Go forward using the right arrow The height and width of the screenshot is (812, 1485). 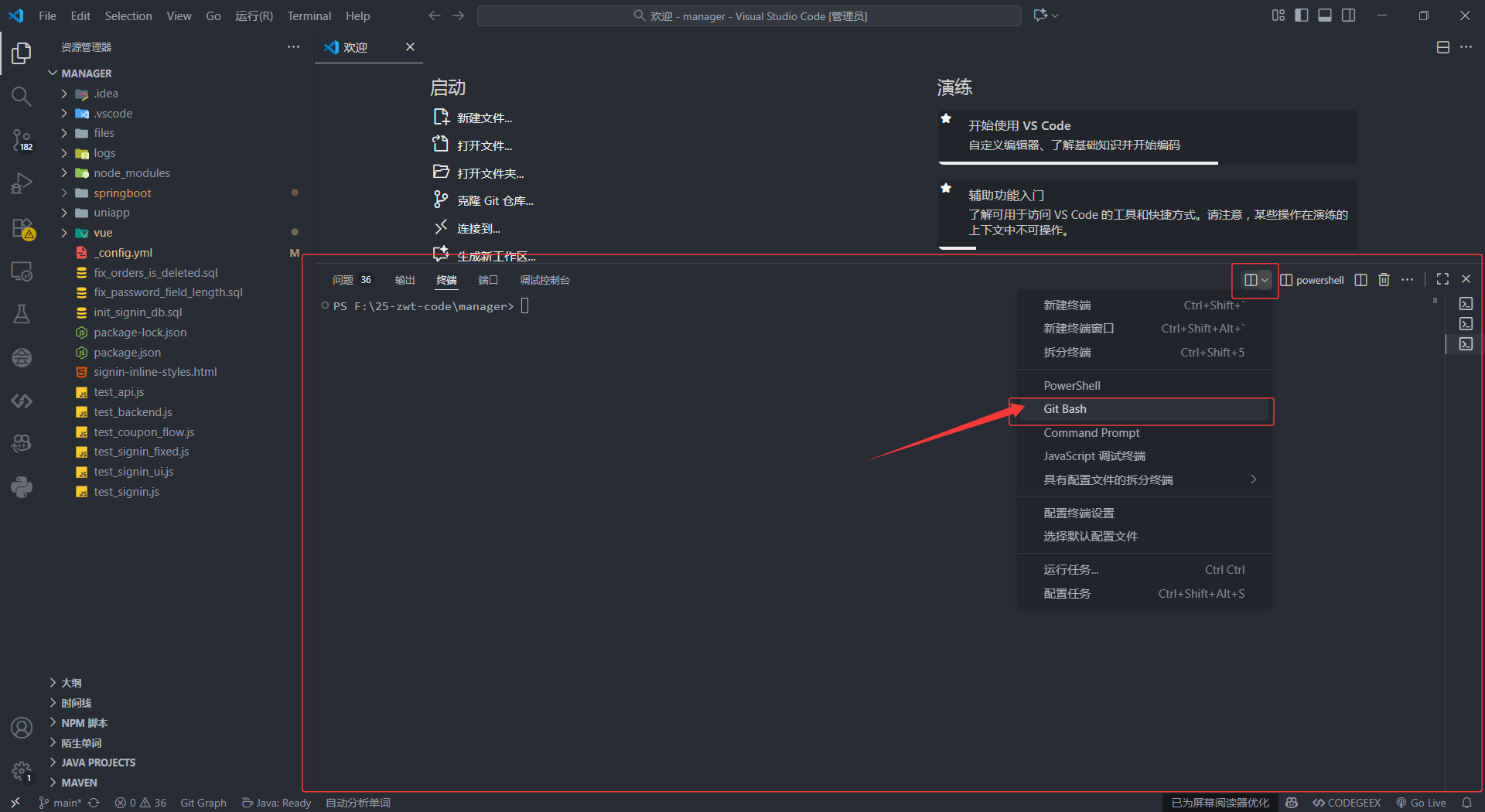pyautogui.click(x=459, y=15)
